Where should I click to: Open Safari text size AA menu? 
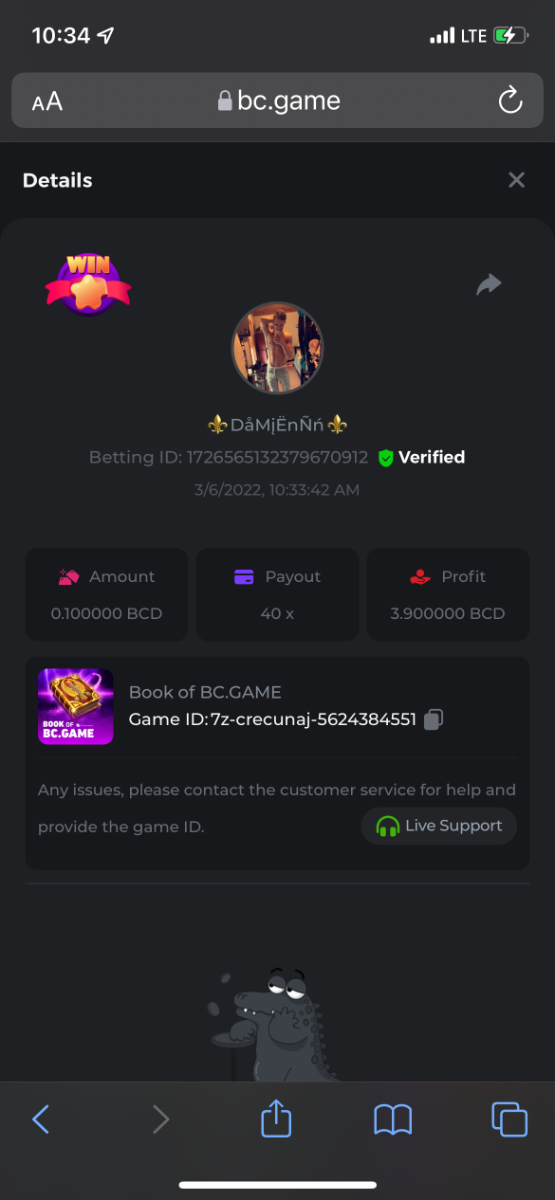pyautogui.click(x=47, y=101)
